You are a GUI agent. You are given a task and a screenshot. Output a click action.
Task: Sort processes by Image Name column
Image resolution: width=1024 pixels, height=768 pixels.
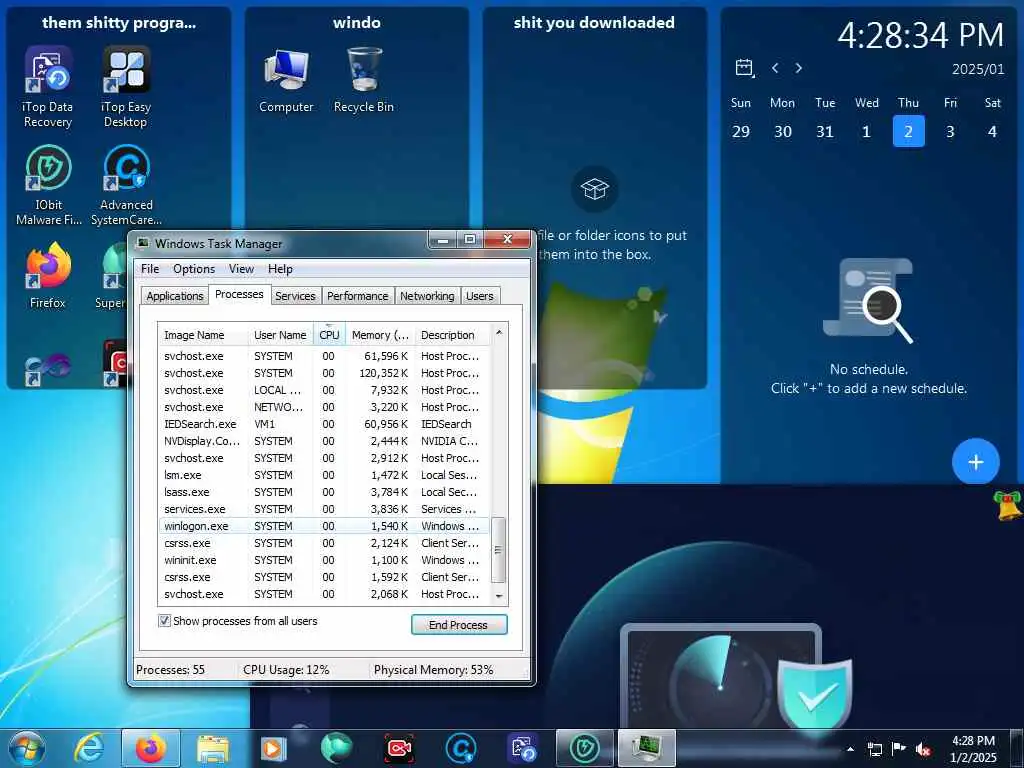tap(203, 335)
